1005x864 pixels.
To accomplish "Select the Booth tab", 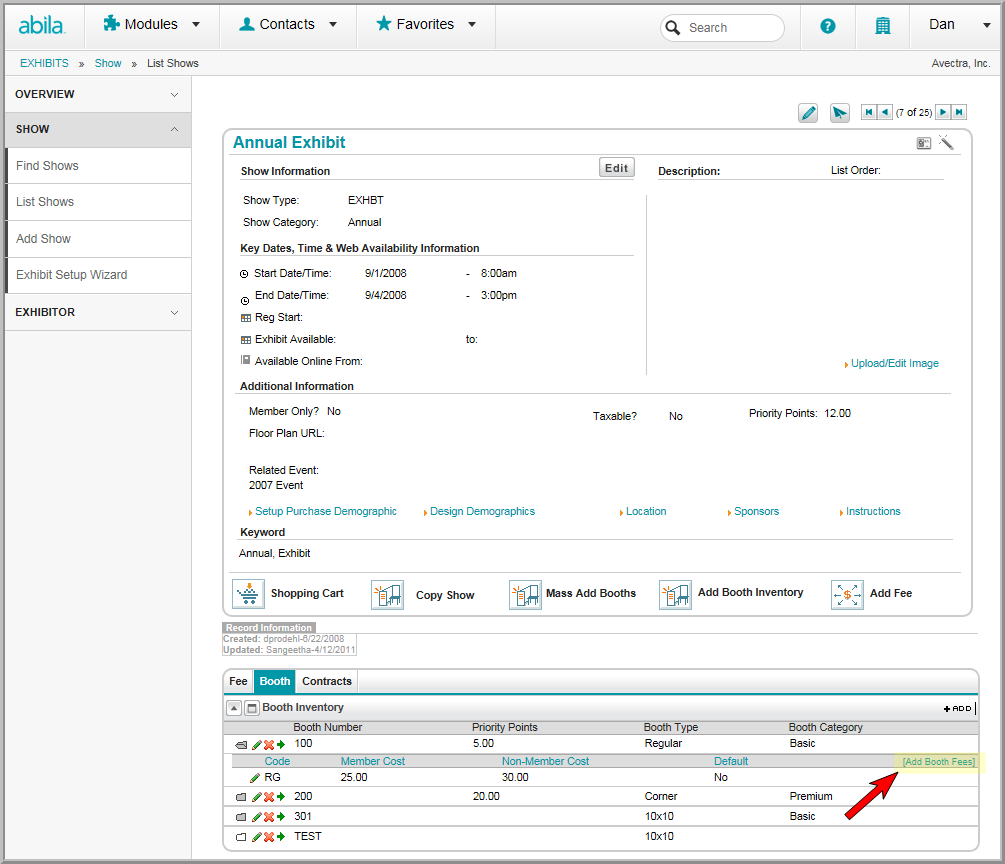I will tap(275, 681).
